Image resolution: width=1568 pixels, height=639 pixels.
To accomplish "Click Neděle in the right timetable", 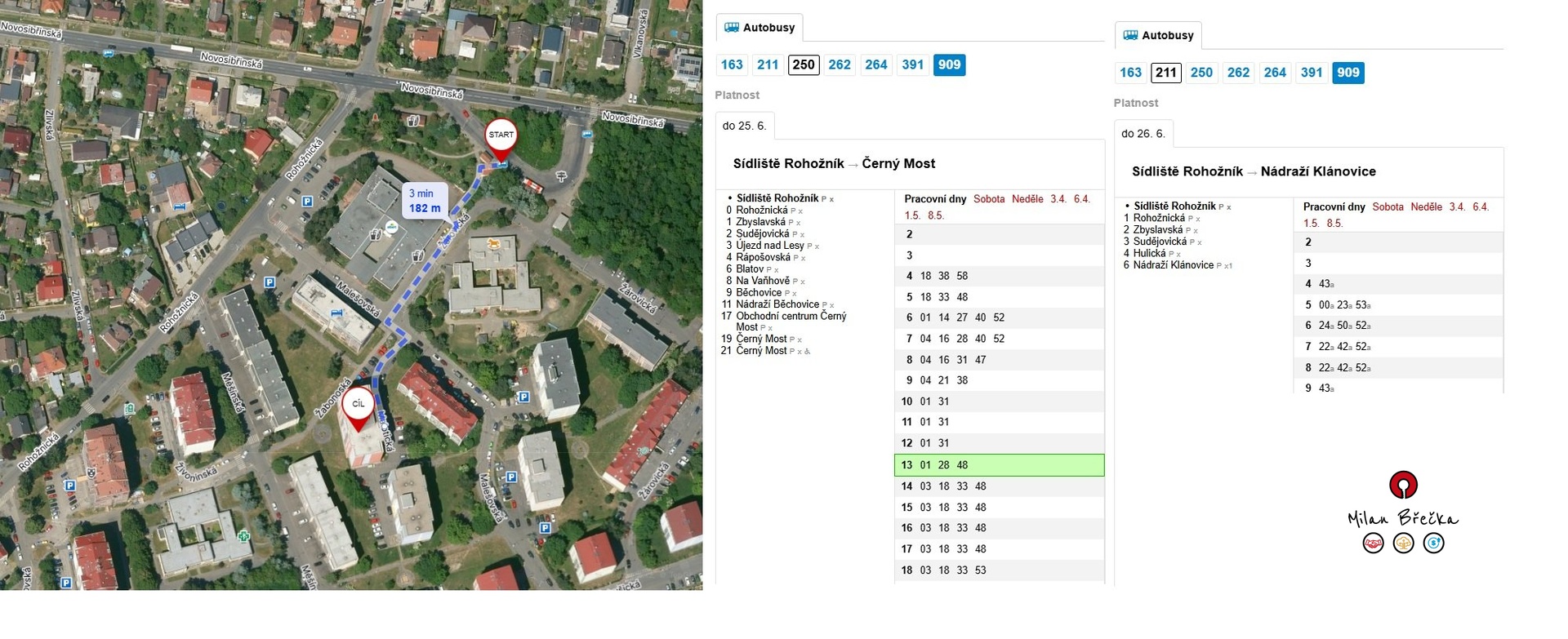I will tap(1426, 207).
